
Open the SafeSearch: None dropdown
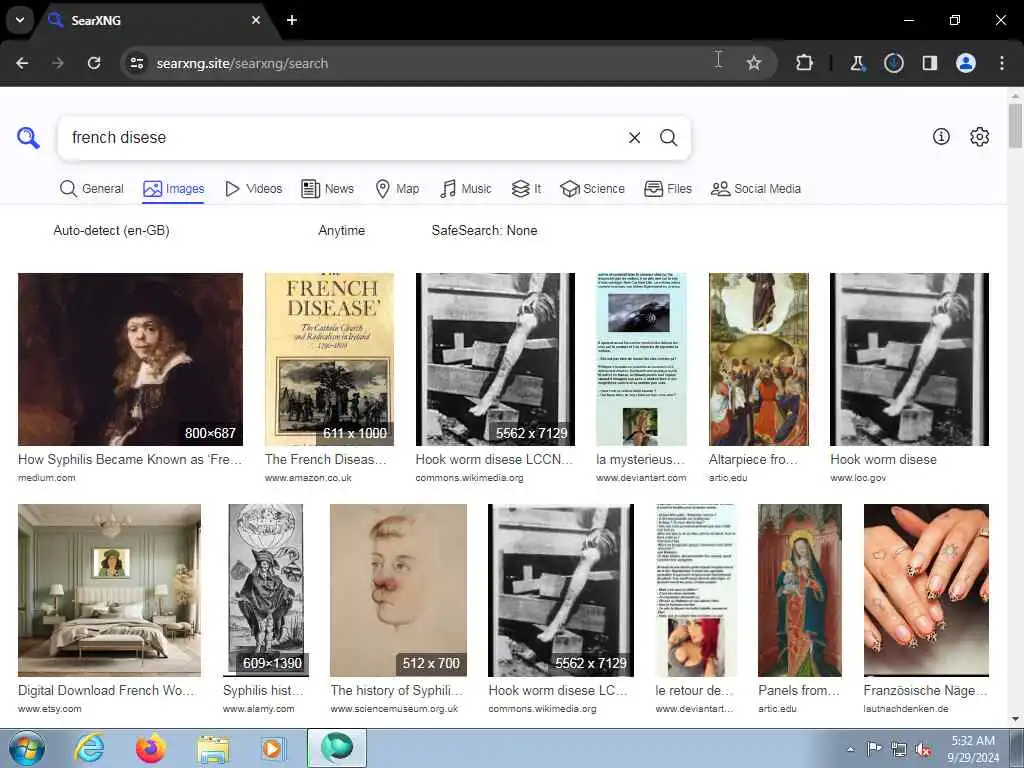coord(484,231)
